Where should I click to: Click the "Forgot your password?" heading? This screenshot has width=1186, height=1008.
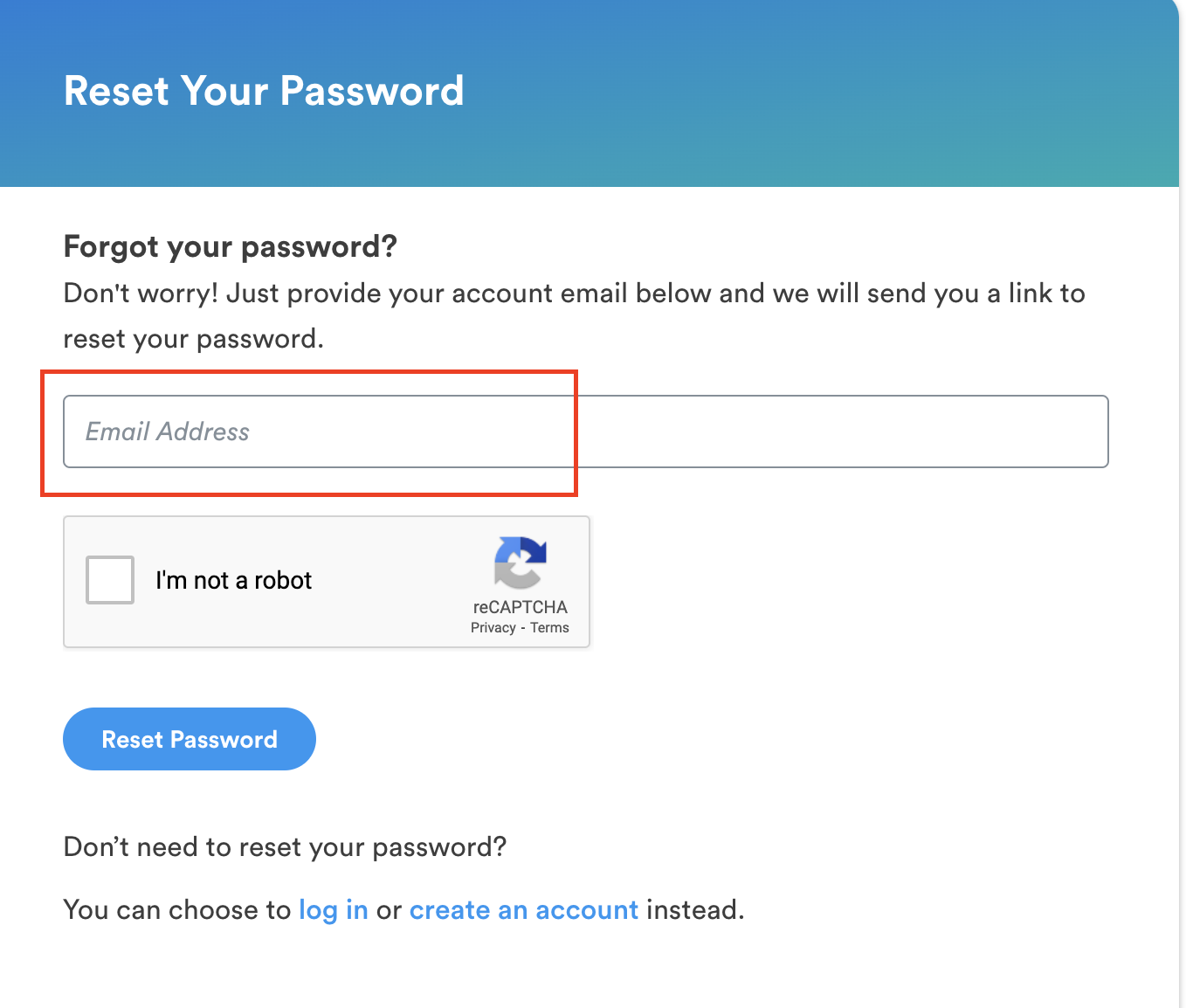[x=231, y=247]
